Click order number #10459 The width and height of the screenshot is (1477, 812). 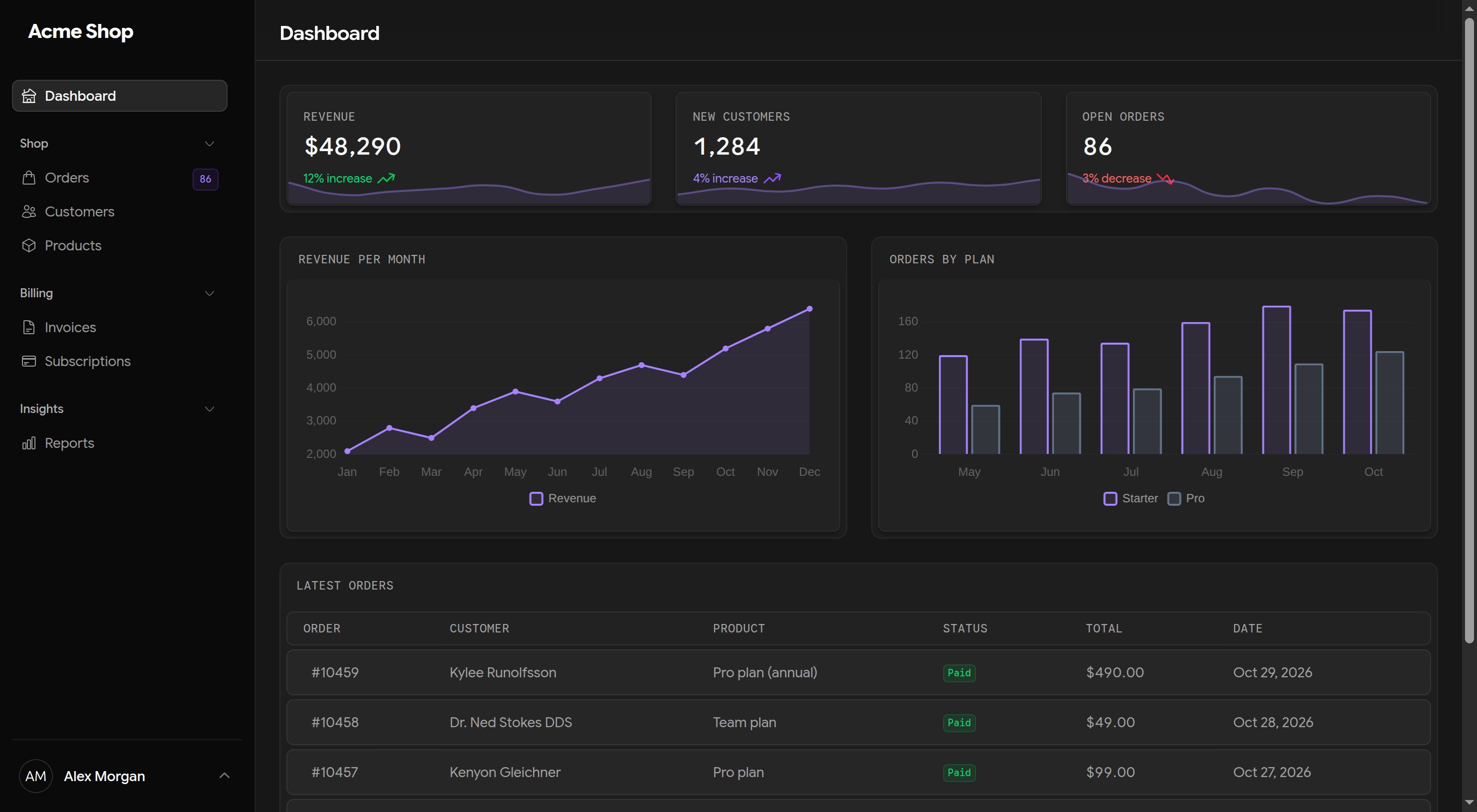[x=335, y=672]
